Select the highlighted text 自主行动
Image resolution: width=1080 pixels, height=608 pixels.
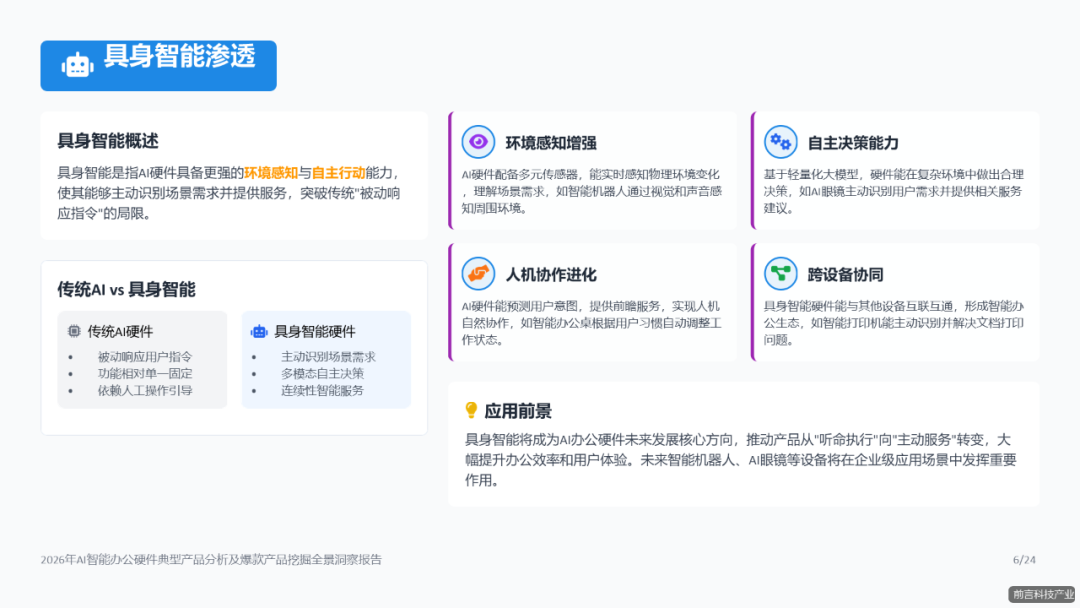pyautogui.click(x=338, y=172)
